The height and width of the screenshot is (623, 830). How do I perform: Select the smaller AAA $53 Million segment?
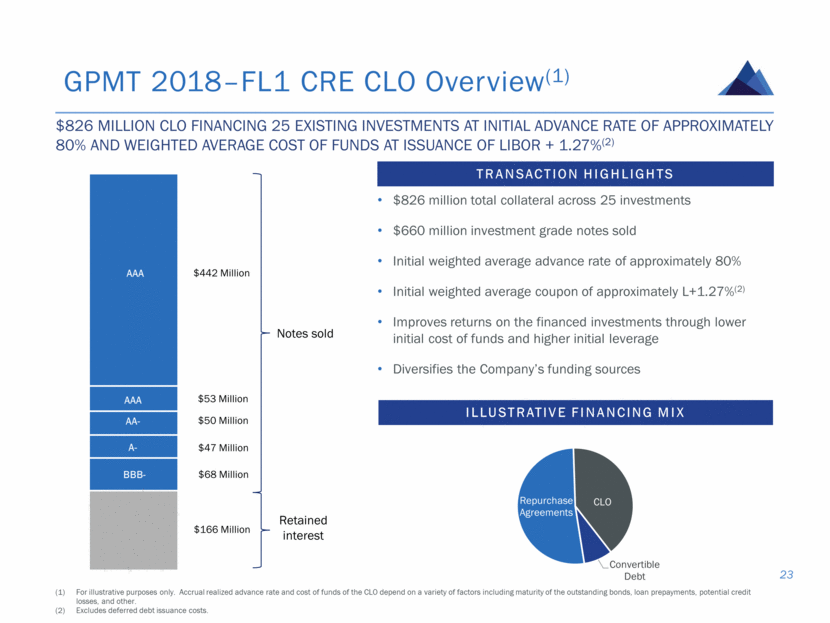click(x=133, y=399)
